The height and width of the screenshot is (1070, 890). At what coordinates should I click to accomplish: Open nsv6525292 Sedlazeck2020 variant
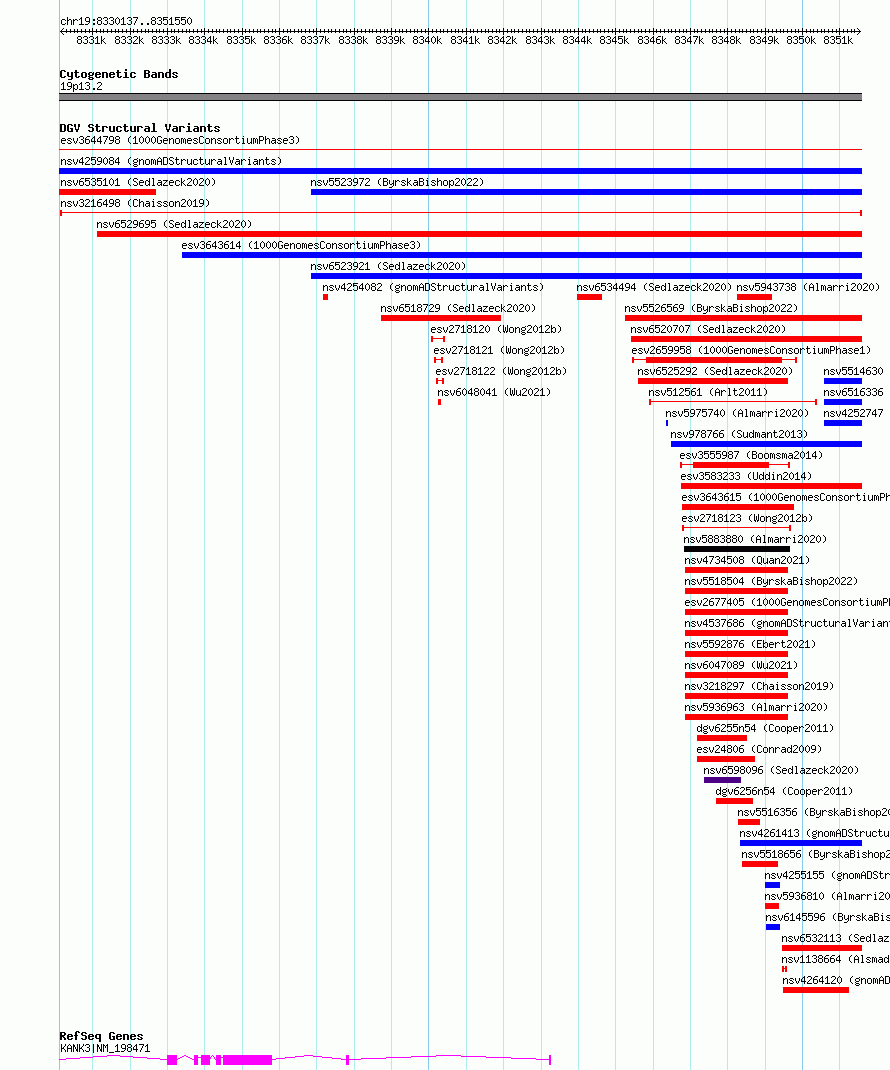(715, 371)
